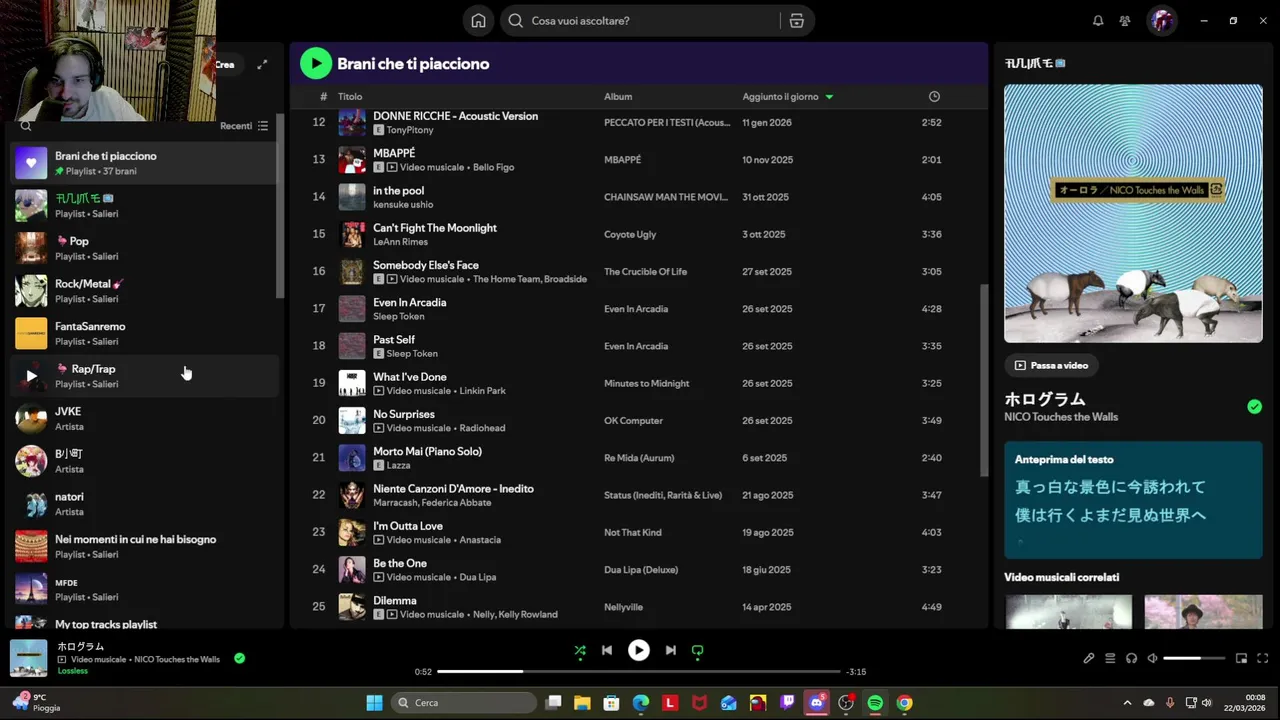Open the Recenti sort and view dropdown
Image resolution: width=1280 pixels, height=720 pixels.
pos(244,126)
